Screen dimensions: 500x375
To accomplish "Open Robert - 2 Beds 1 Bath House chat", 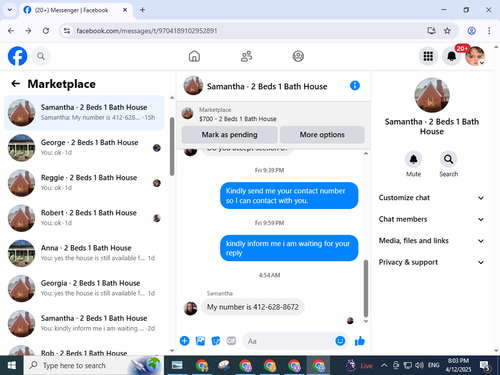I will click(84, 218).
